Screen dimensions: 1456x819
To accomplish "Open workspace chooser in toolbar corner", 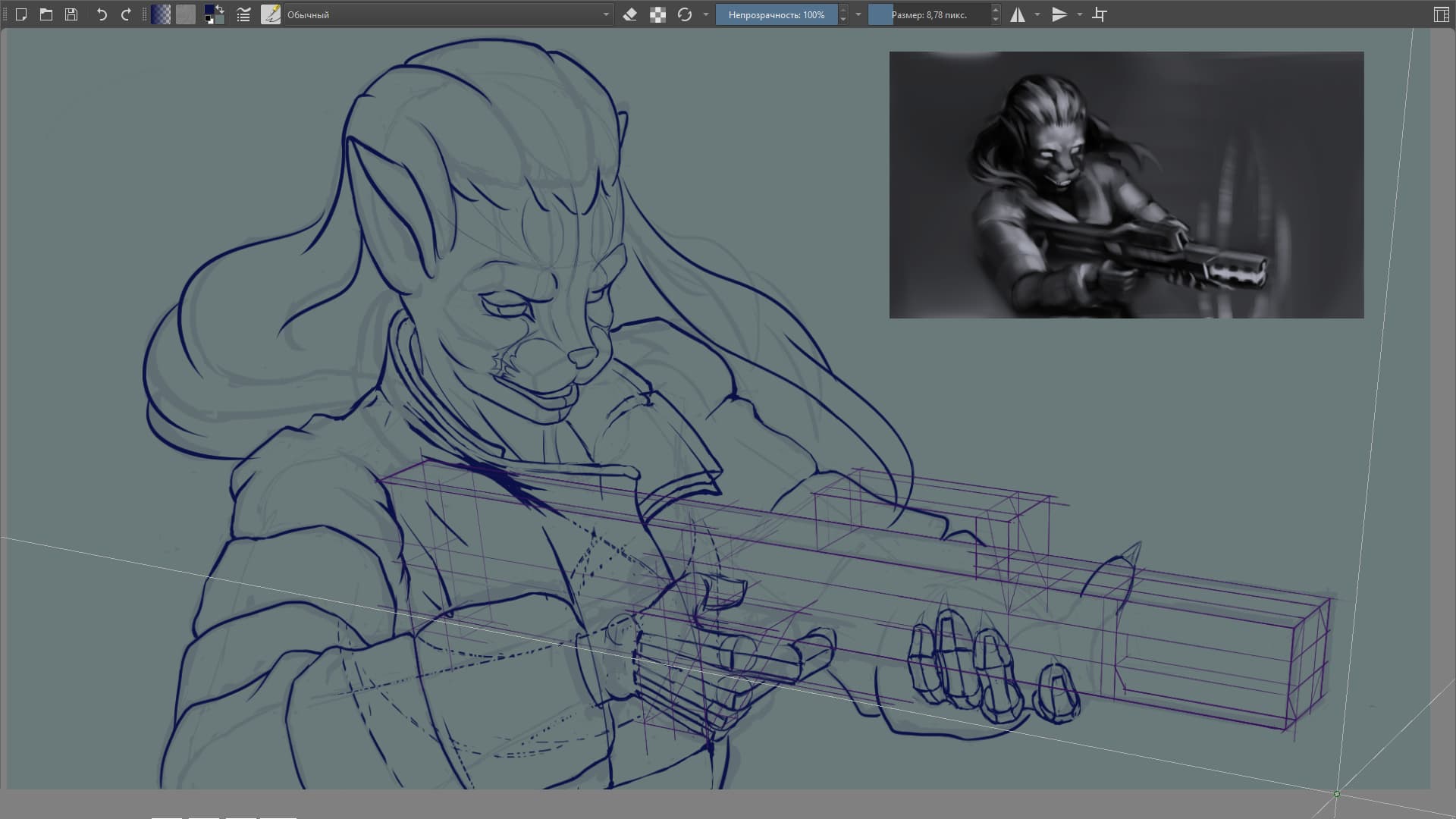I will click(1441, 14).
